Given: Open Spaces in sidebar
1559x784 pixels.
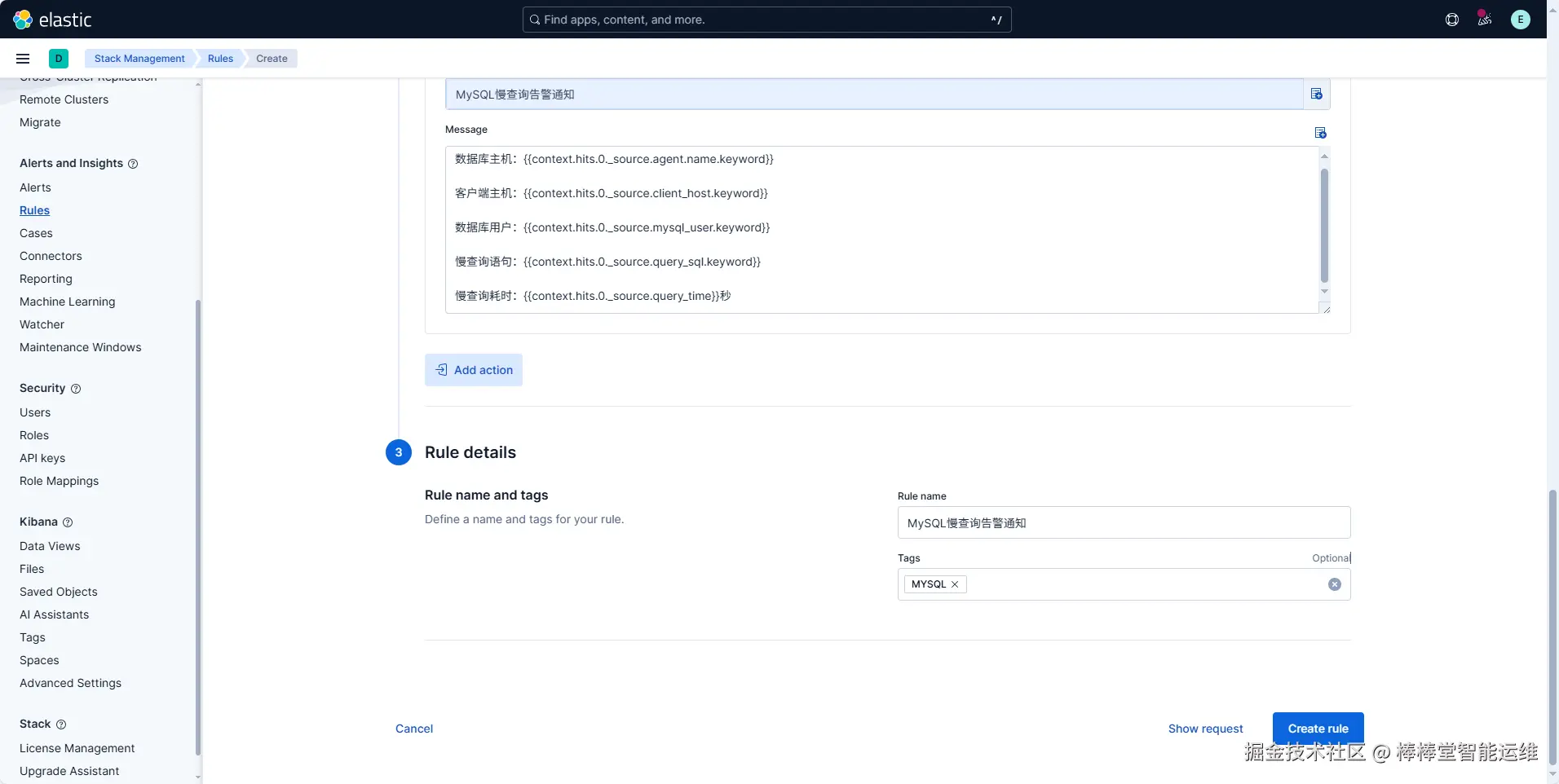Looking at the screenshot, I should pyautogui.click(x=39, y=660).
